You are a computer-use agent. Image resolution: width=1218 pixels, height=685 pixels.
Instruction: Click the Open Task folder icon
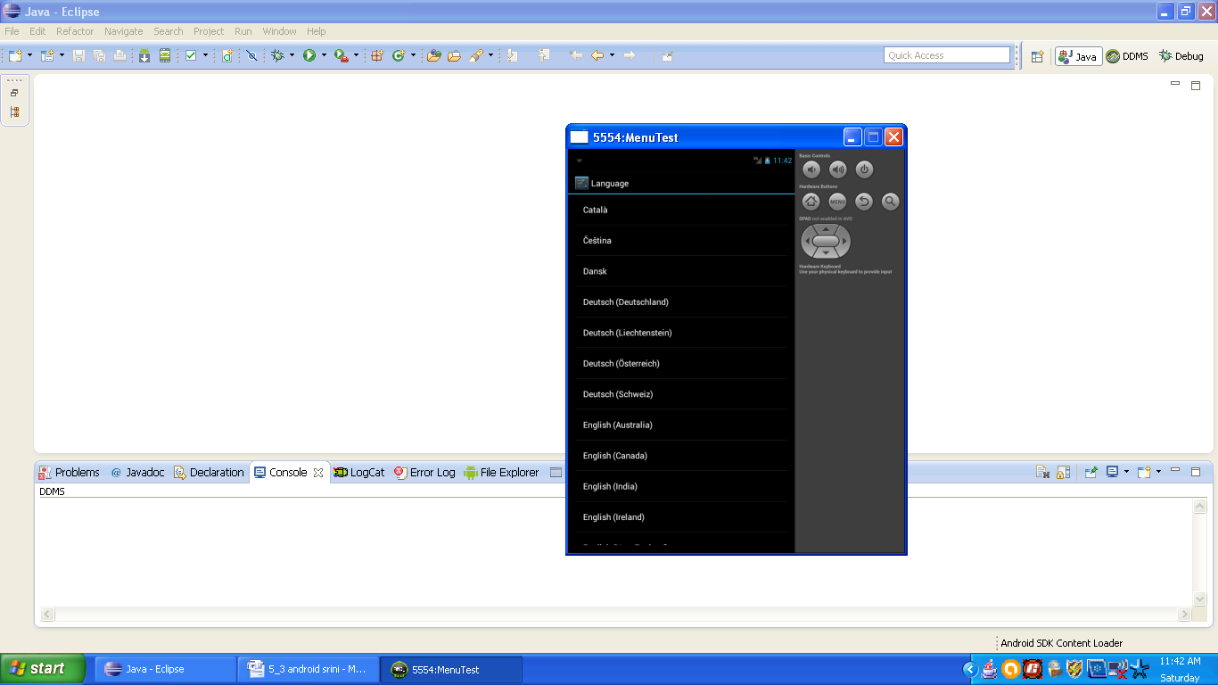tap(454, 56)
